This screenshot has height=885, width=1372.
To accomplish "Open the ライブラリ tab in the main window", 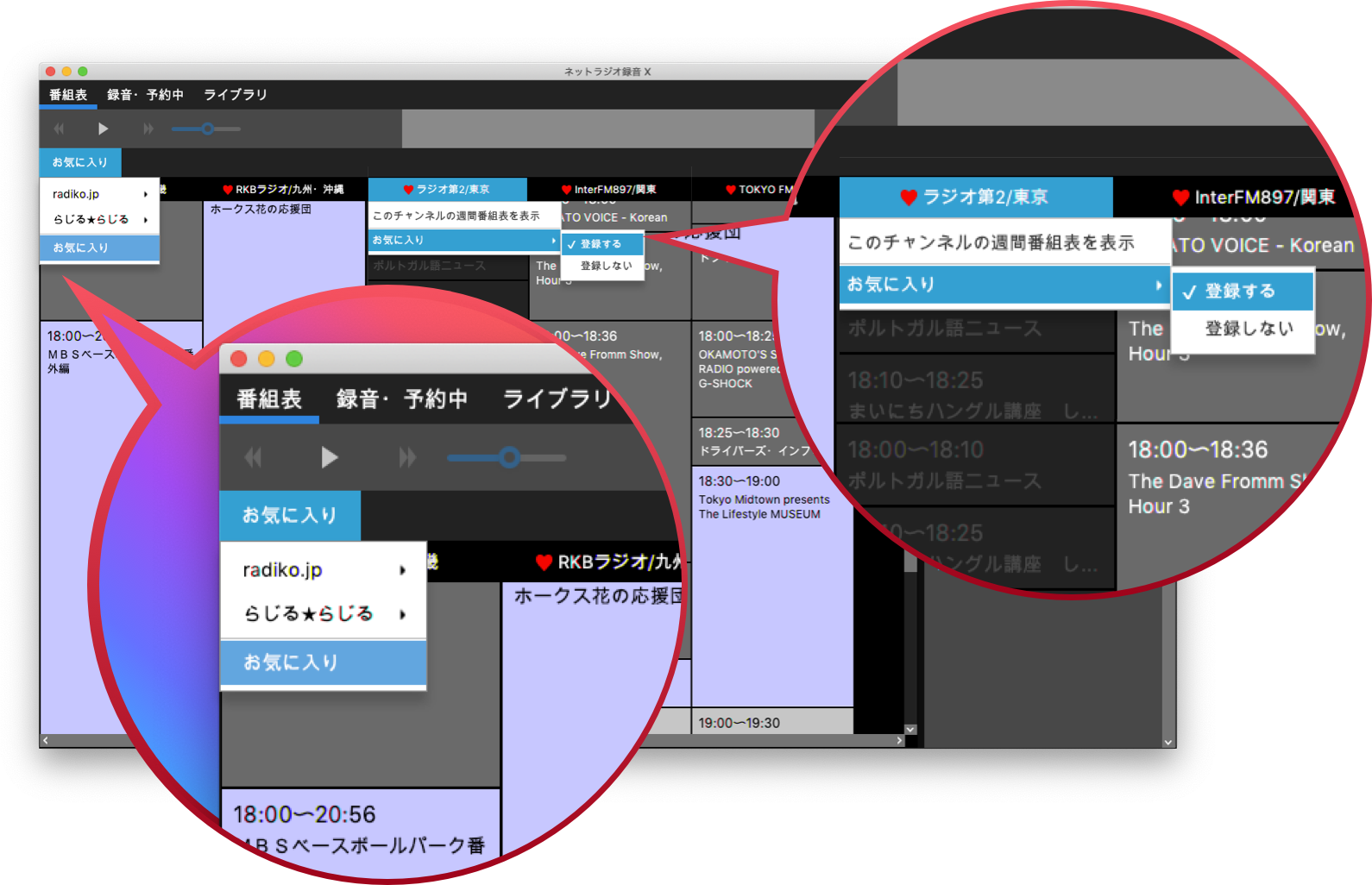I will (x=235, y=95).
